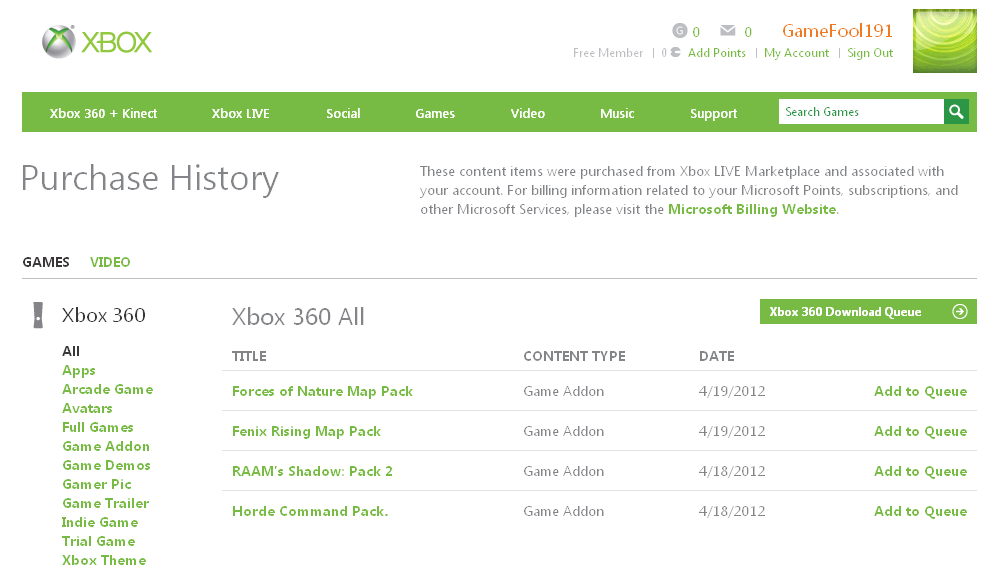Filter by Game Trailer
The image size is (991, 577).
(x=106, y=503)
